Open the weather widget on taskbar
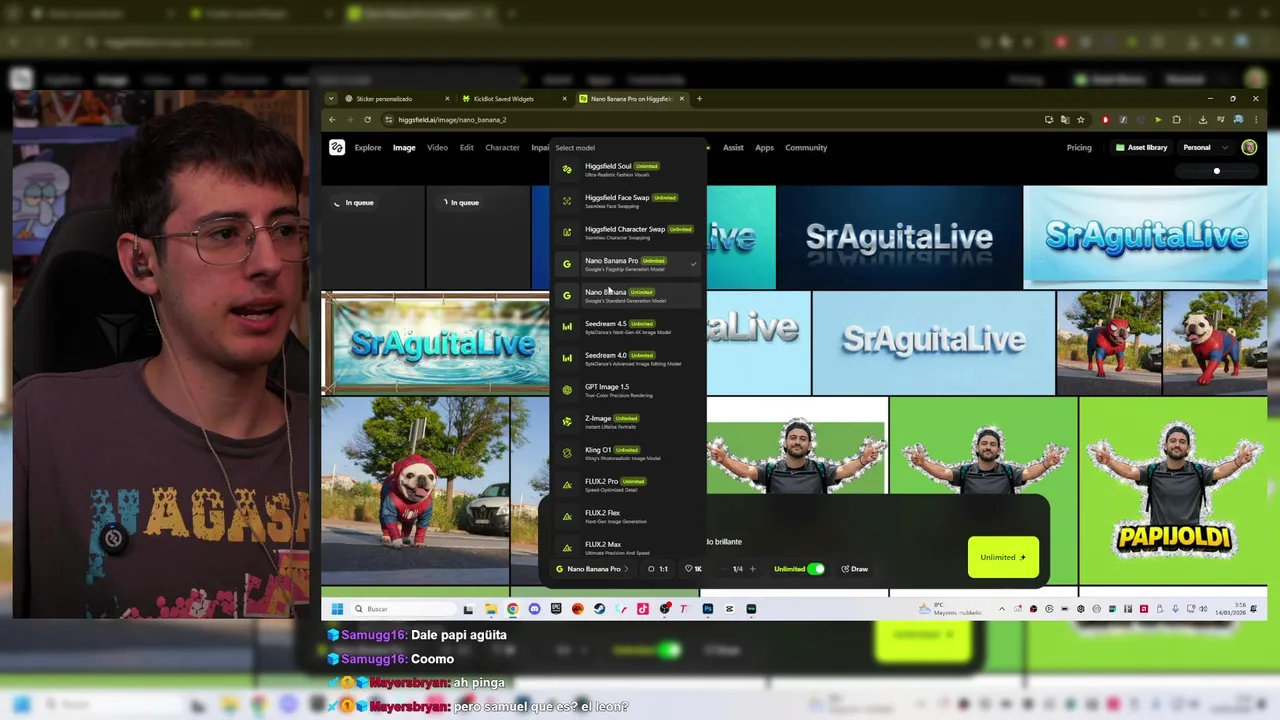The height and width of the screenshot is (720, 1280). pos(951,609)
